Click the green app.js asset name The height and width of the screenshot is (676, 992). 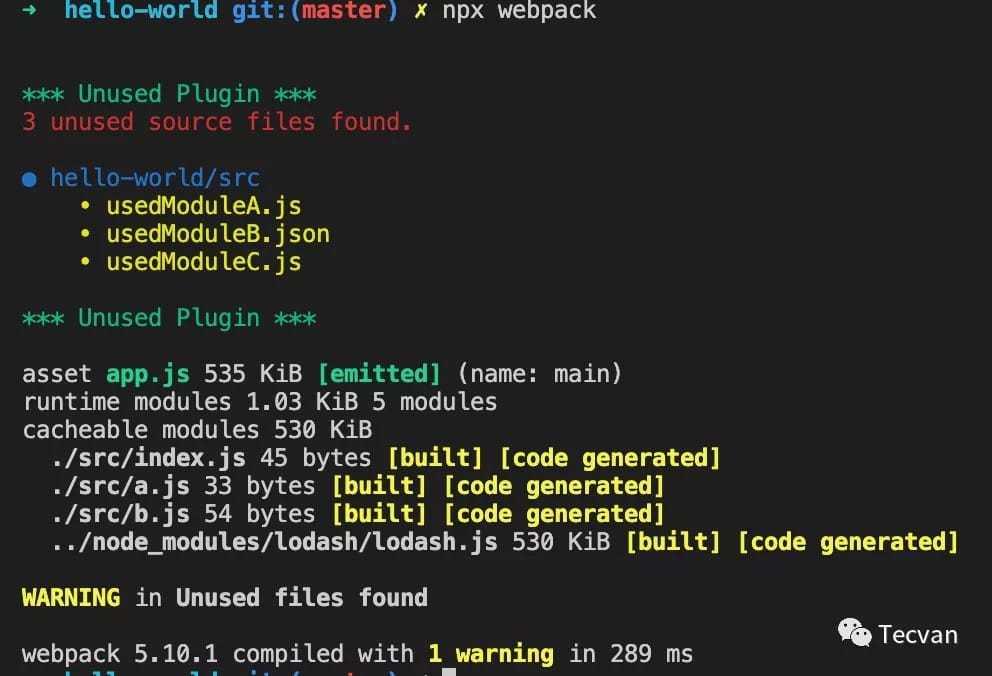point(148,374)
